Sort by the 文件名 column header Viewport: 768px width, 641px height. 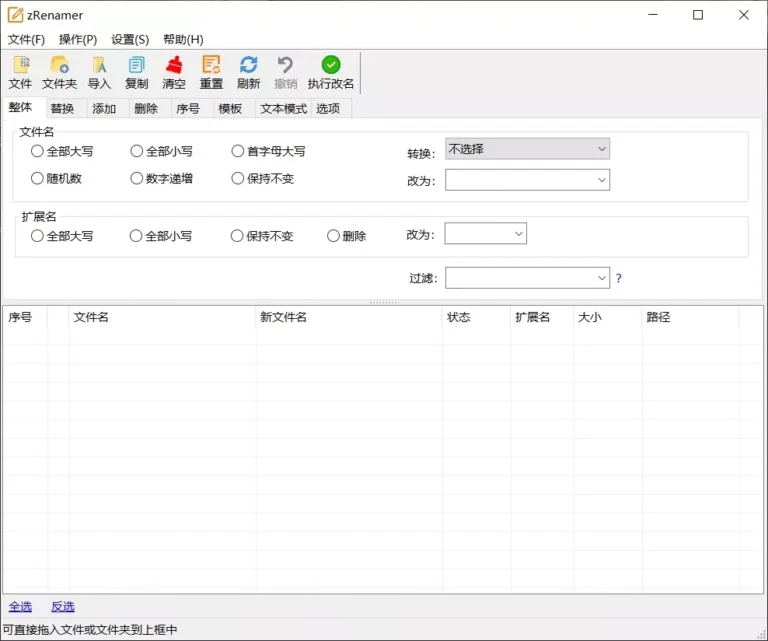(162, 317)
